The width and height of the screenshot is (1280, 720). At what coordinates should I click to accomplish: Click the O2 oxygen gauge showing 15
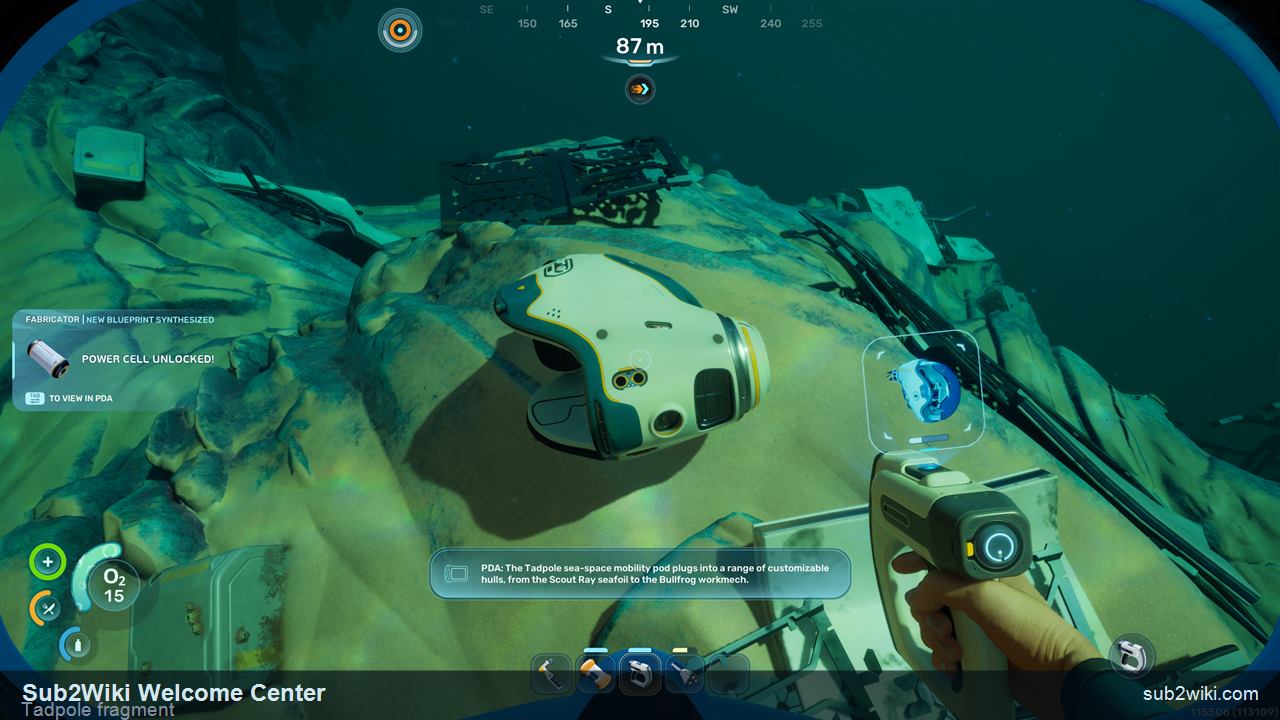point(112,586)
